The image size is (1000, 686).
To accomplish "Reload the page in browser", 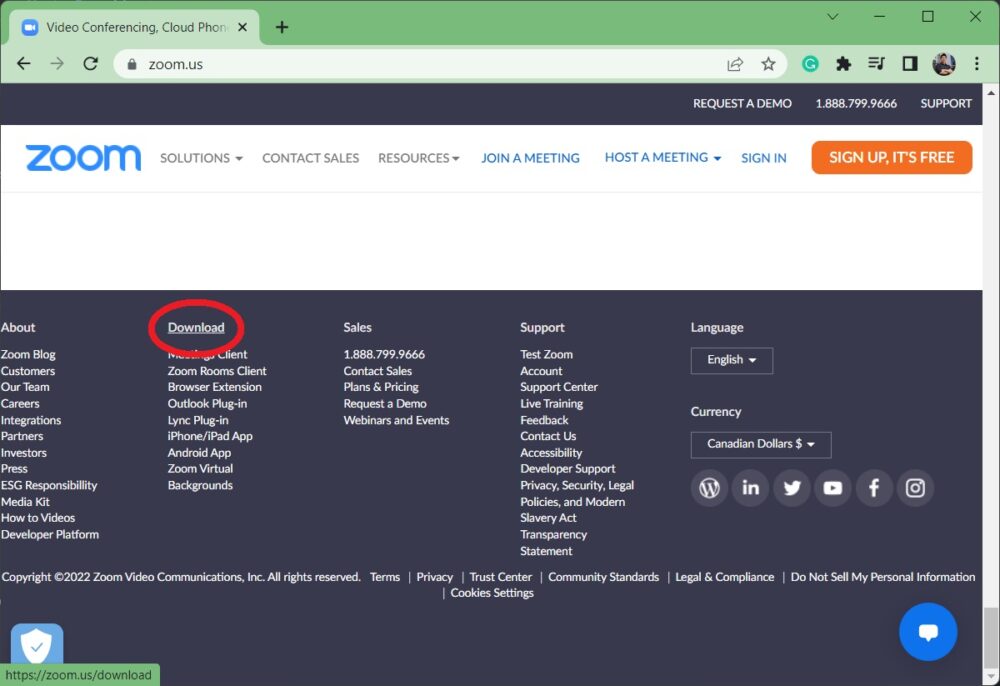I will coord(91,64).
